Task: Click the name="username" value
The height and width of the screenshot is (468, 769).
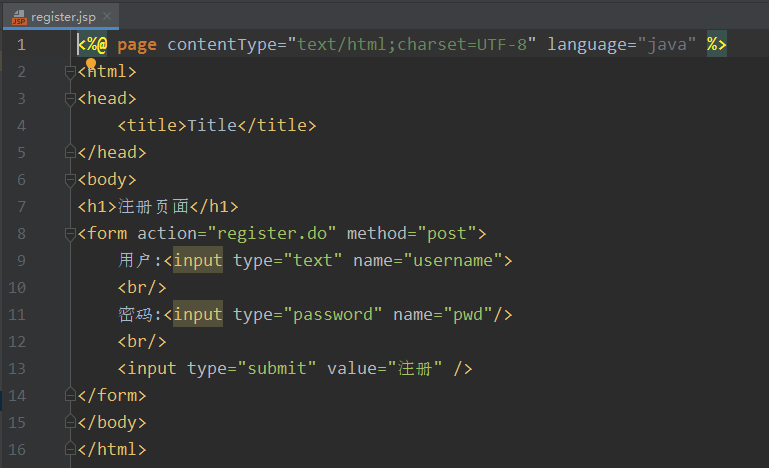Action: pos(453,260)
